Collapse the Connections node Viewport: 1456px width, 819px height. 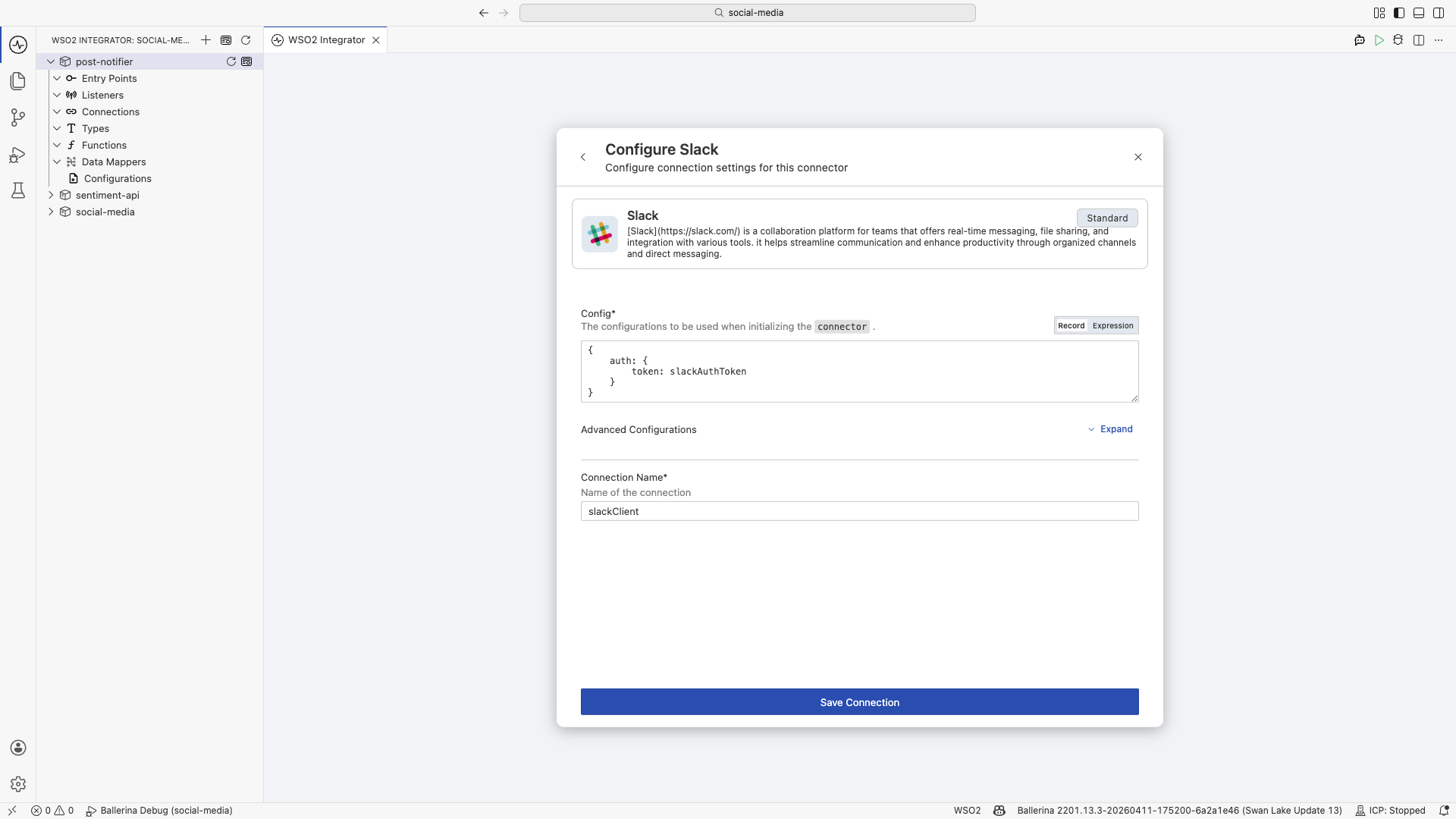(x=57, y=111)
